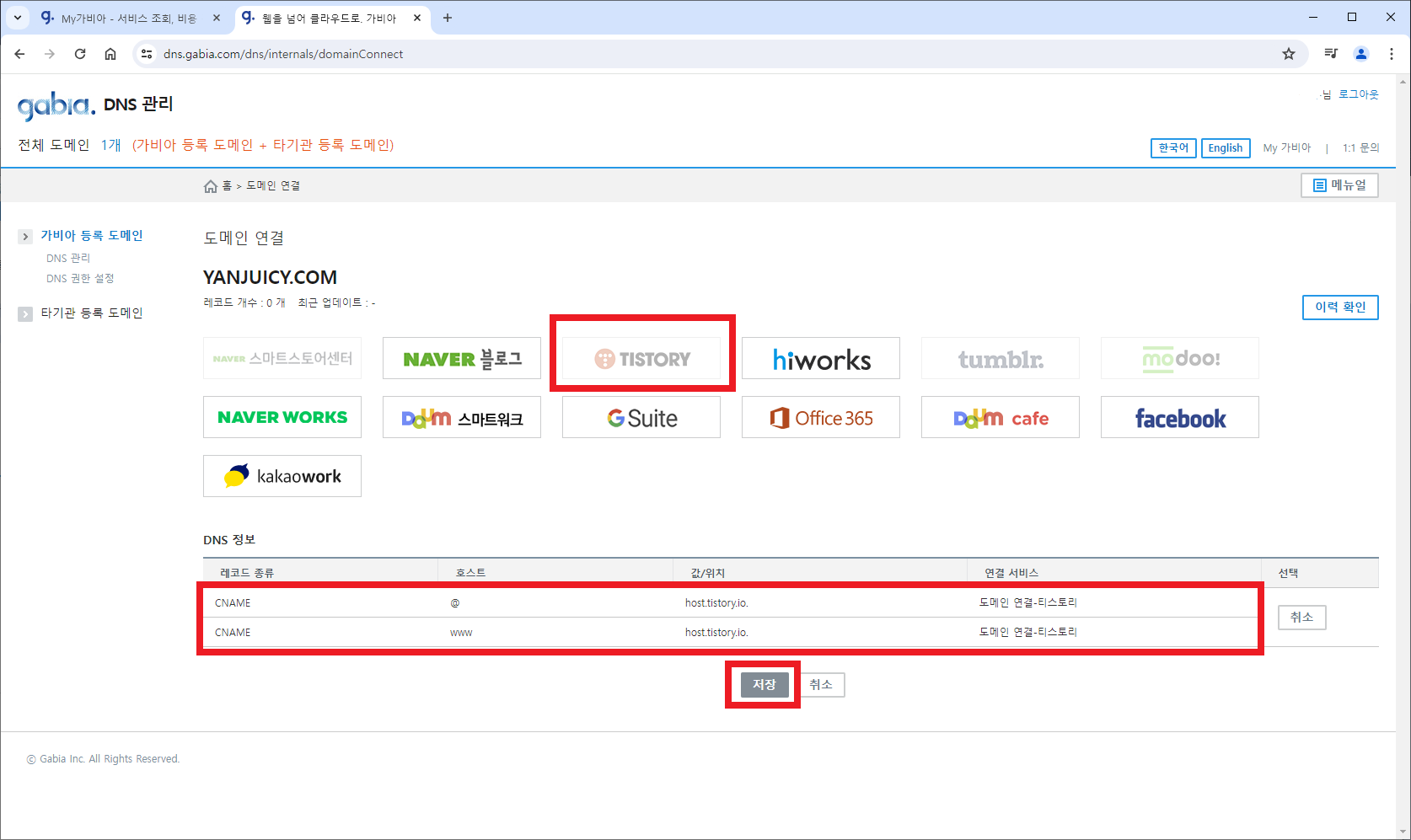Bookmark this page with star icon

pyautogui.click(x=1289, y=54)
